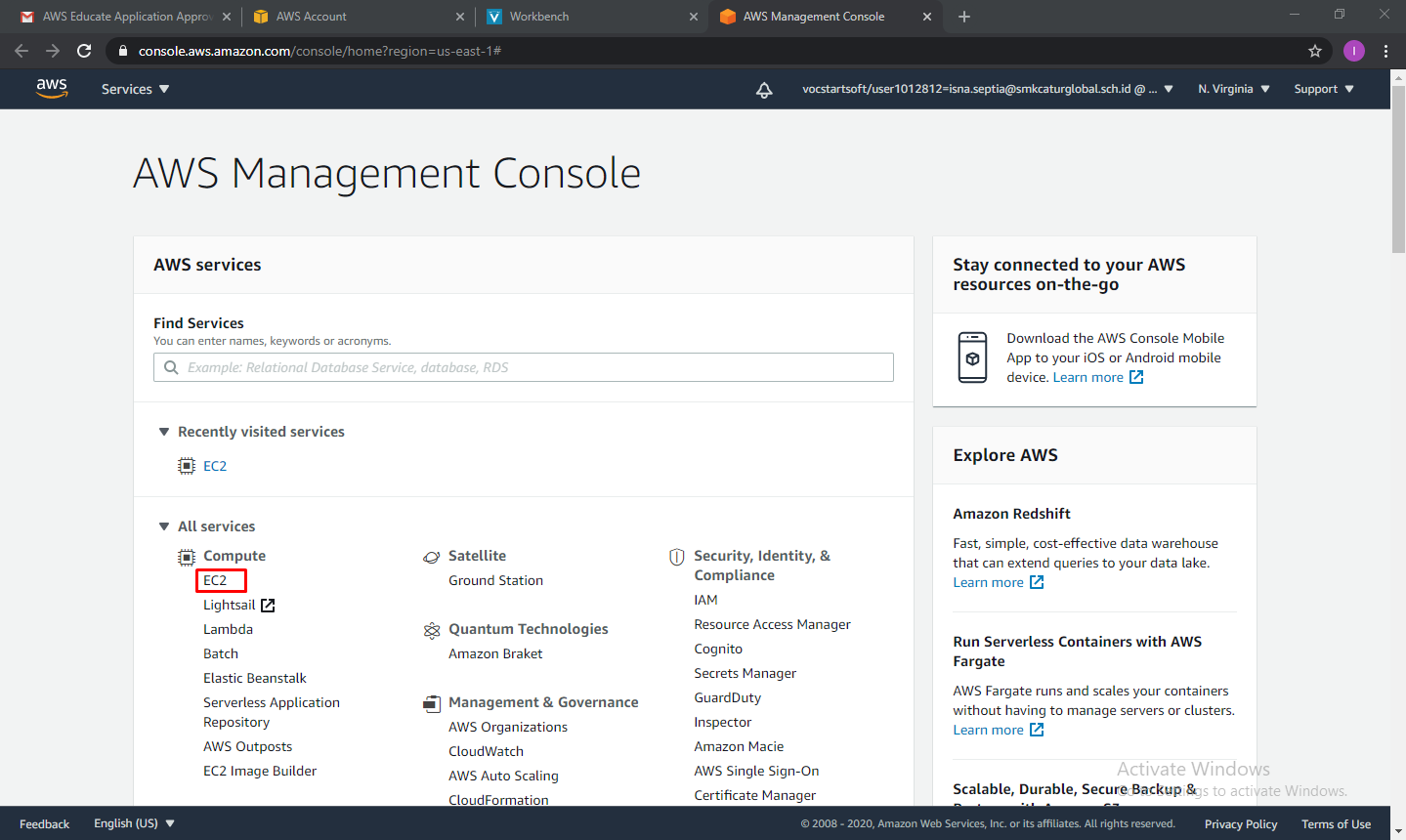
Task: Open AWS Outposts service
Action: [x=247, y=746]
